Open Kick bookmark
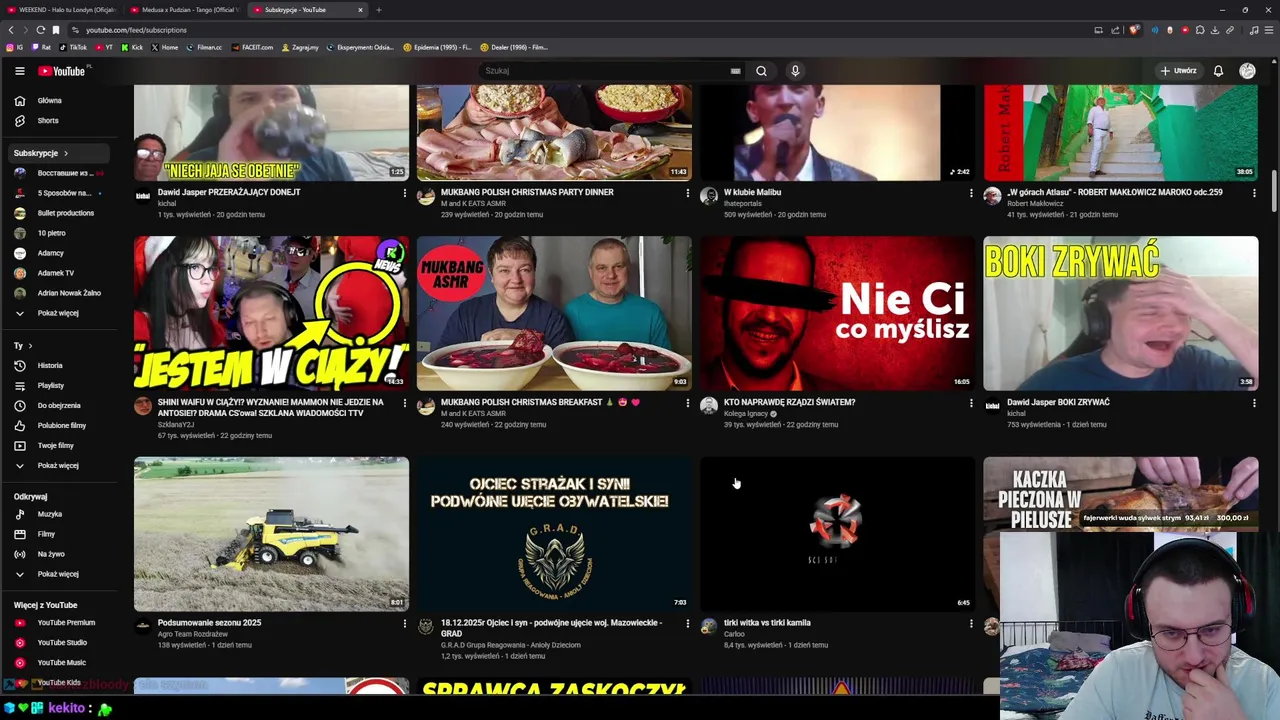 (133, 47)
